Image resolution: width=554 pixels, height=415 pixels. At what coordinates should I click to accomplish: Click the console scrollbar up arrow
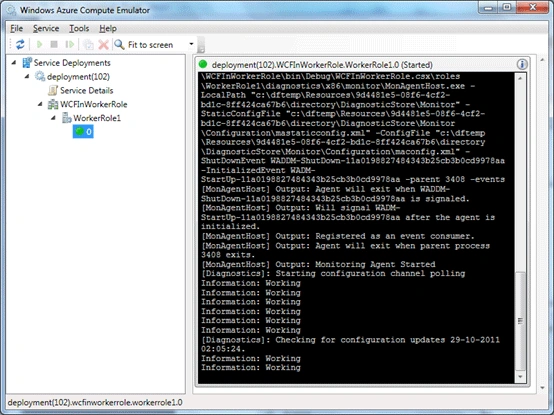[x=520, y=78]
